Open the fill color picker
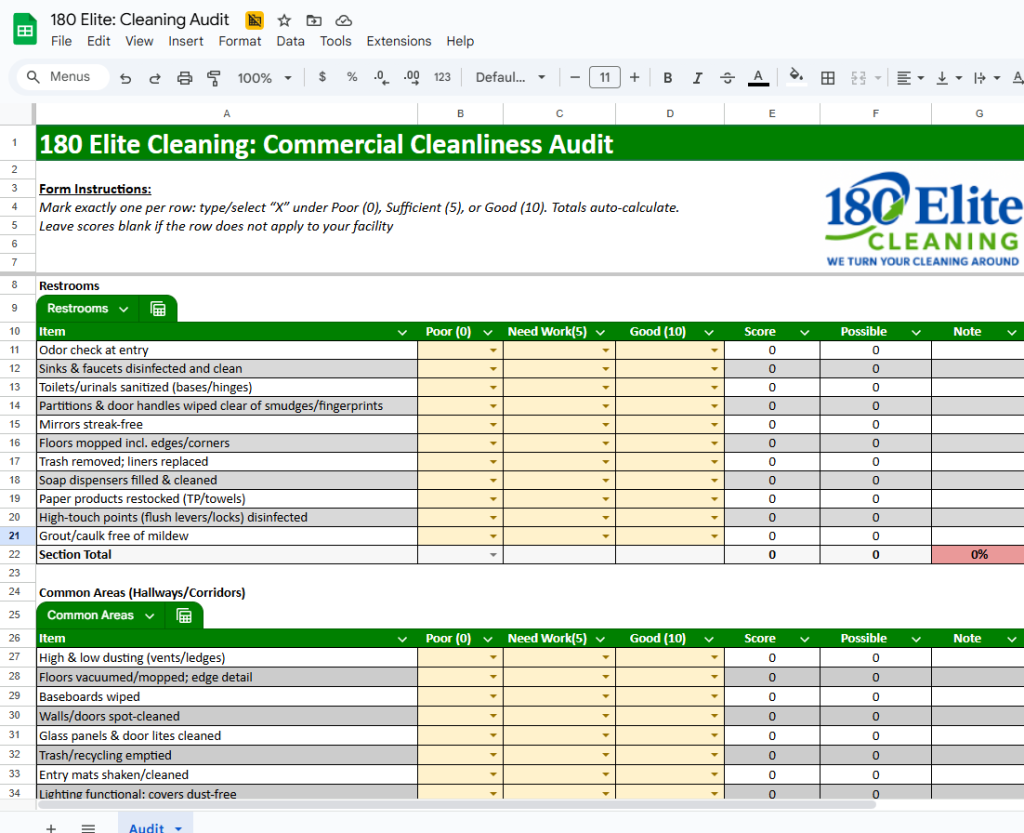The image size is (1024, 833). [x=796, y=78]
